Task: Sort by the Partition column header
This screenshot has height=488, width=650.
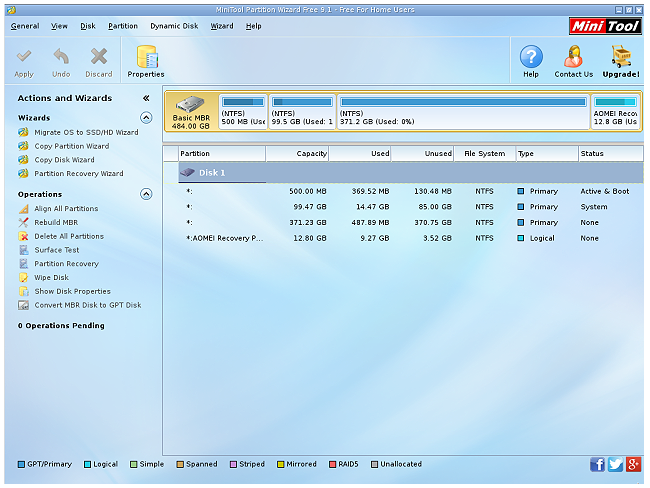Action: pyautogui.click(x=222, y=153)
